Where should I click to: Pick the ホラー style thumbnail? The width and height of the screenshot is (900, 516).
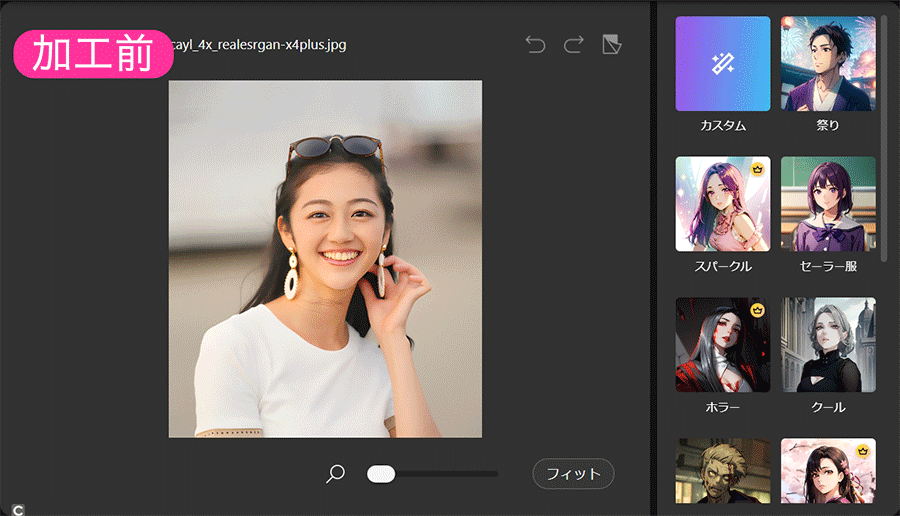click(722, 344)
